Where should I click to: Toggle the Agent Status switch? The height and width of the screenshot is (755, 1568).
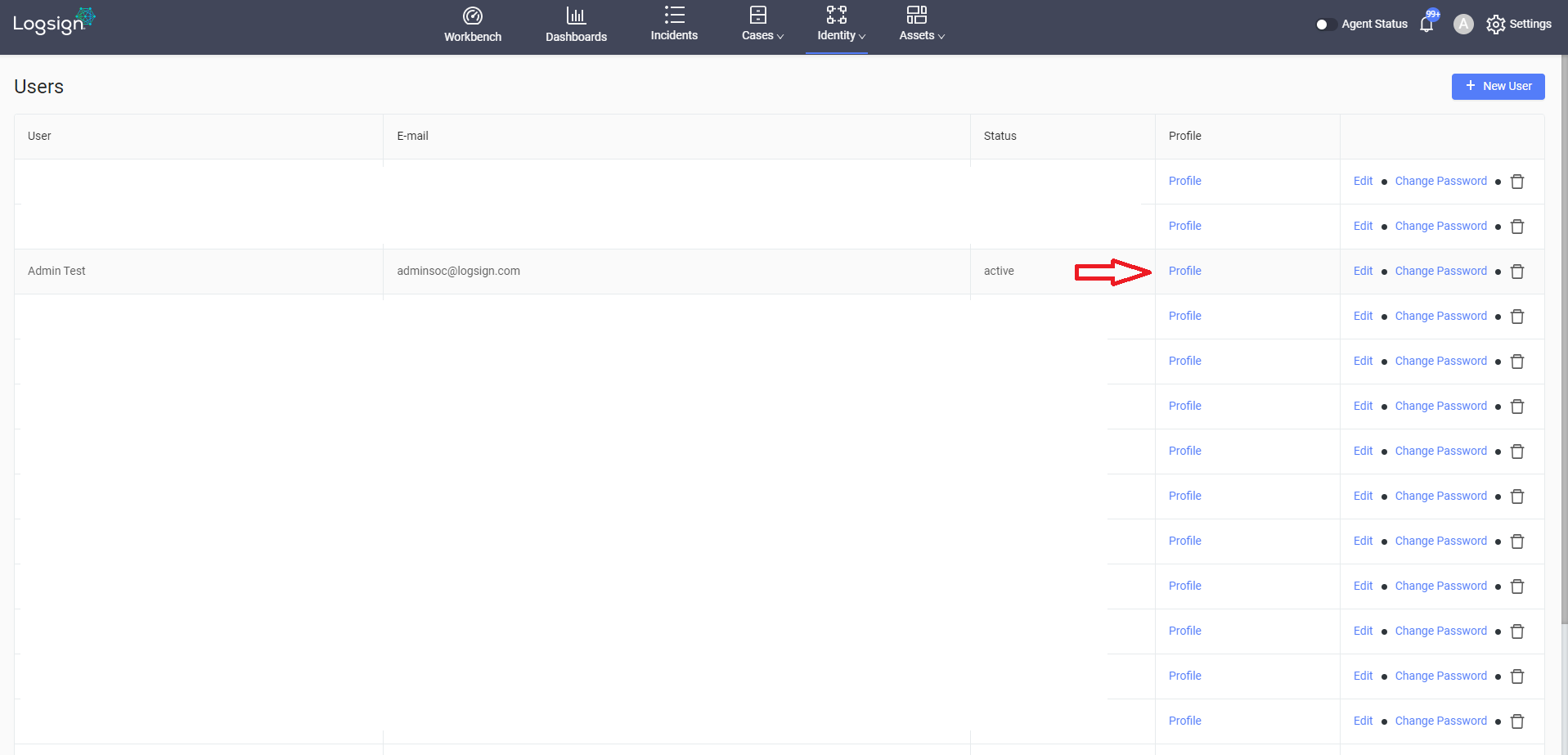pyautogui.click(x=1325, y=25)
